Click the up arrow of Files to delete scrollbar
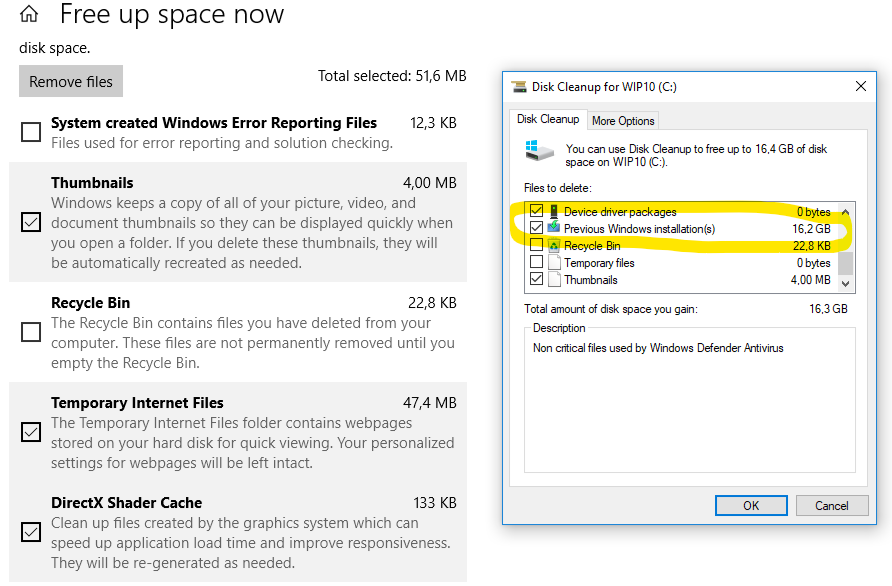Screen dimensions: 892x586 (846, 212)
